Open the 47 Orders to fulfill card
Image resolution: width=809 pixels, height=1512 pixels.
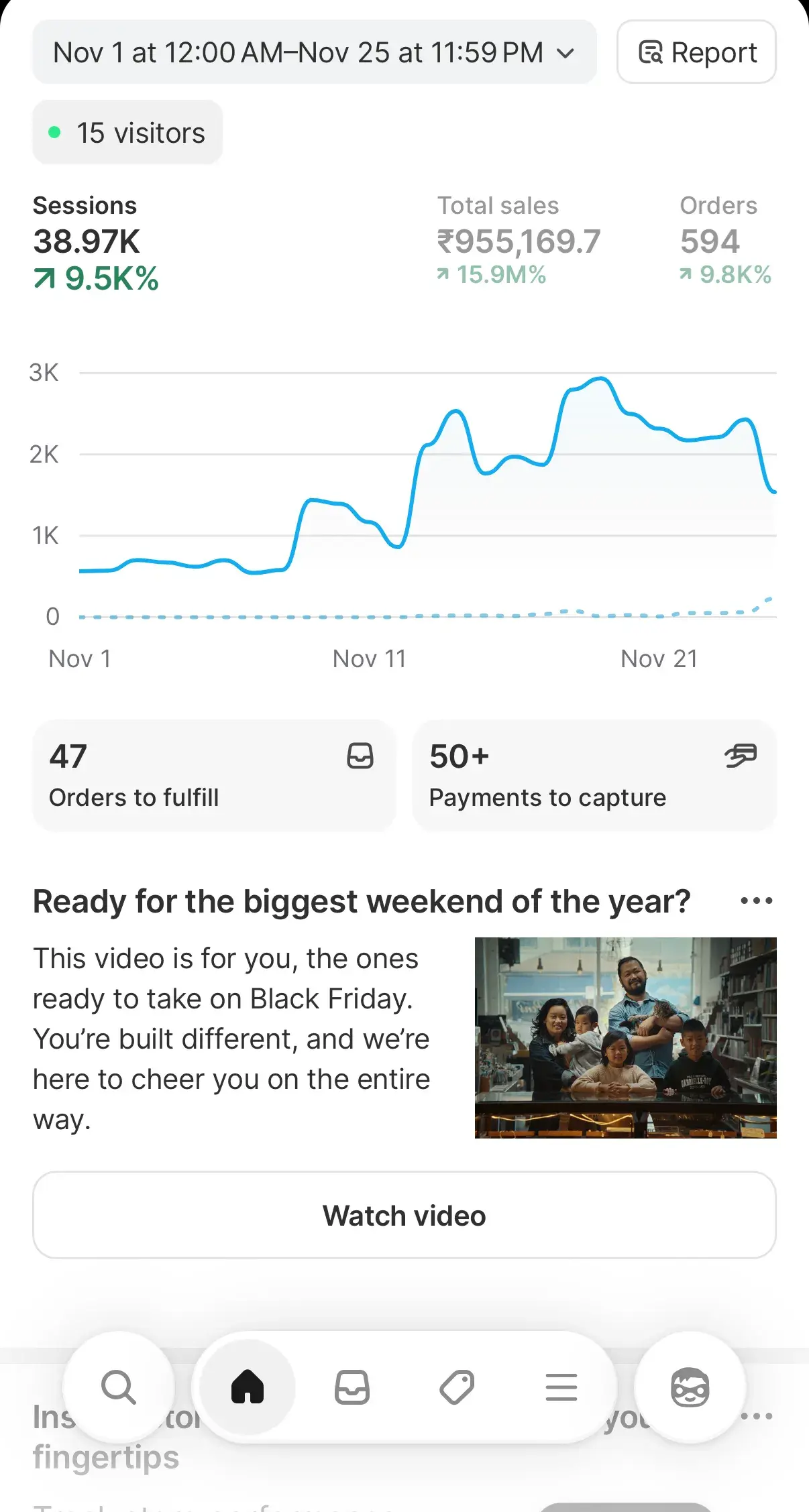195,776
